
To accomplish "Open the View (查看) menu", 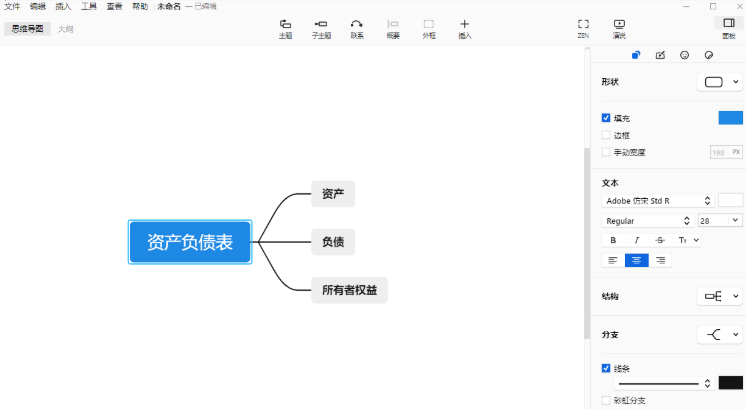I will tap(115, 6).
